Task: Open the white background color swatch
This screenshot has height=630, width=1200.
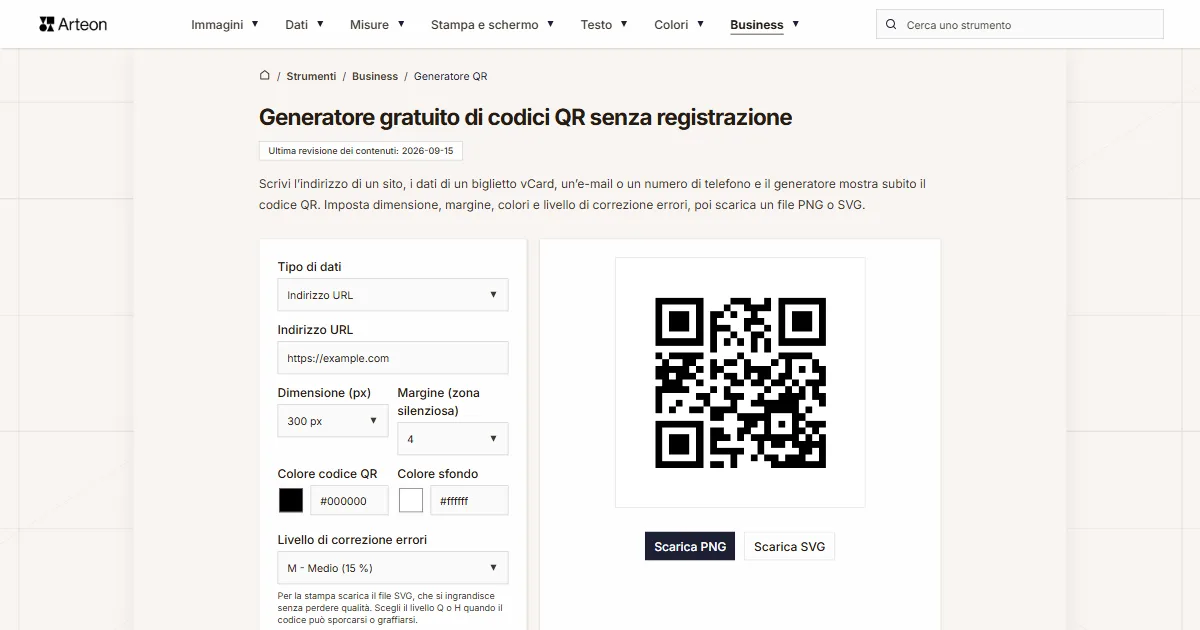Action: 411,500
